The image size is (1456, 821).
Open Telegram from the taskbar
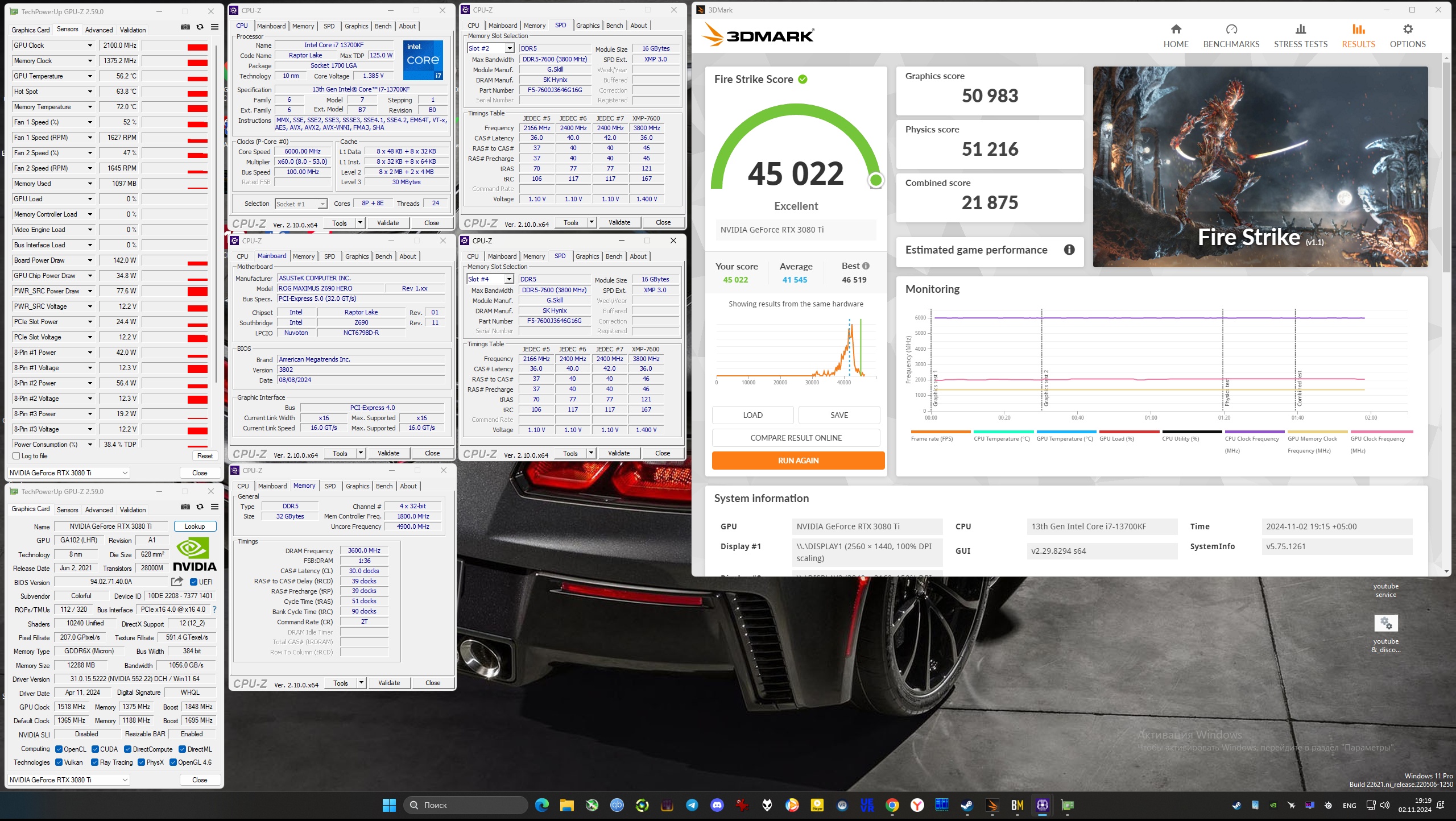pyautogui.click(x=692, y=805)
